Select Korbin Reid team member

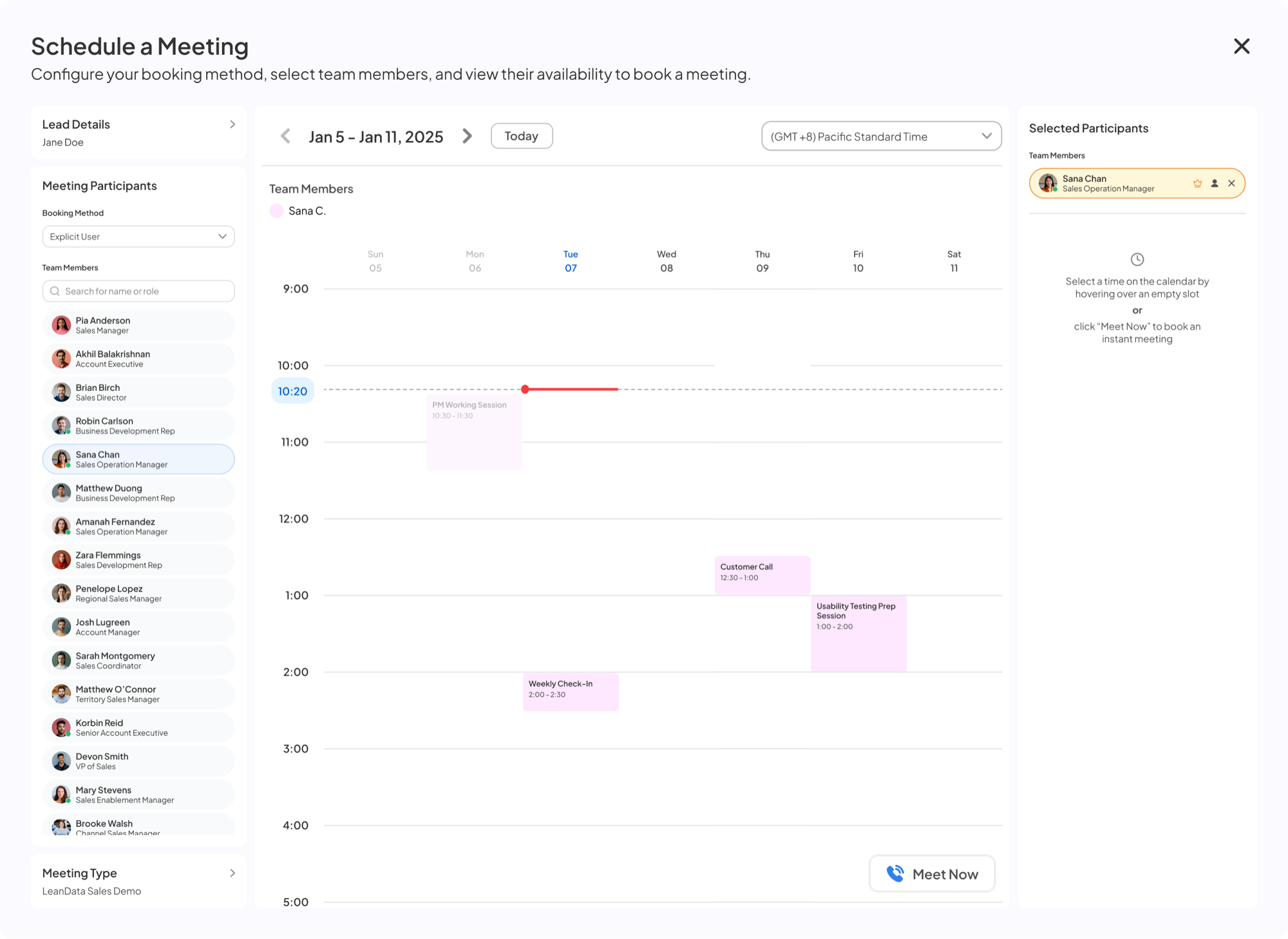point(138,728)
